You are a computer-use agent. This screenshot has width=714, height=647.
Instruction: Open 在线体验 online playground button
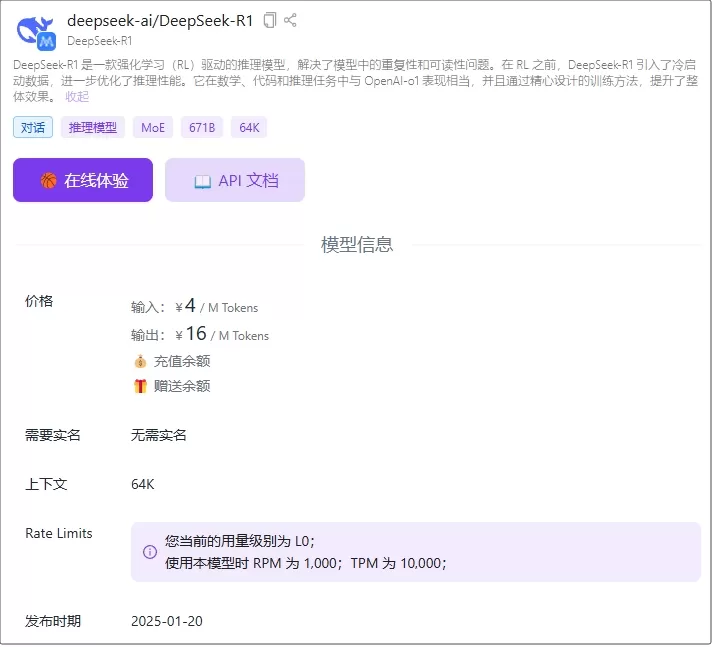[x=83, y=180]
